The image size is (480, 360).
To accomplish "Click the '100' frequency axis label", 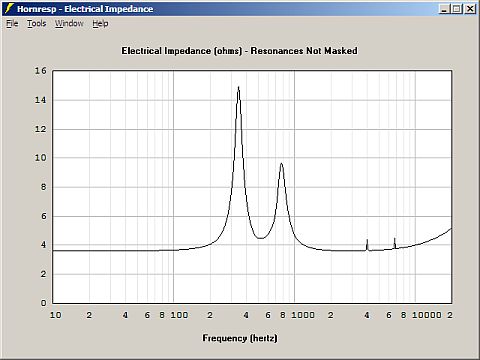I will (179, 315).
